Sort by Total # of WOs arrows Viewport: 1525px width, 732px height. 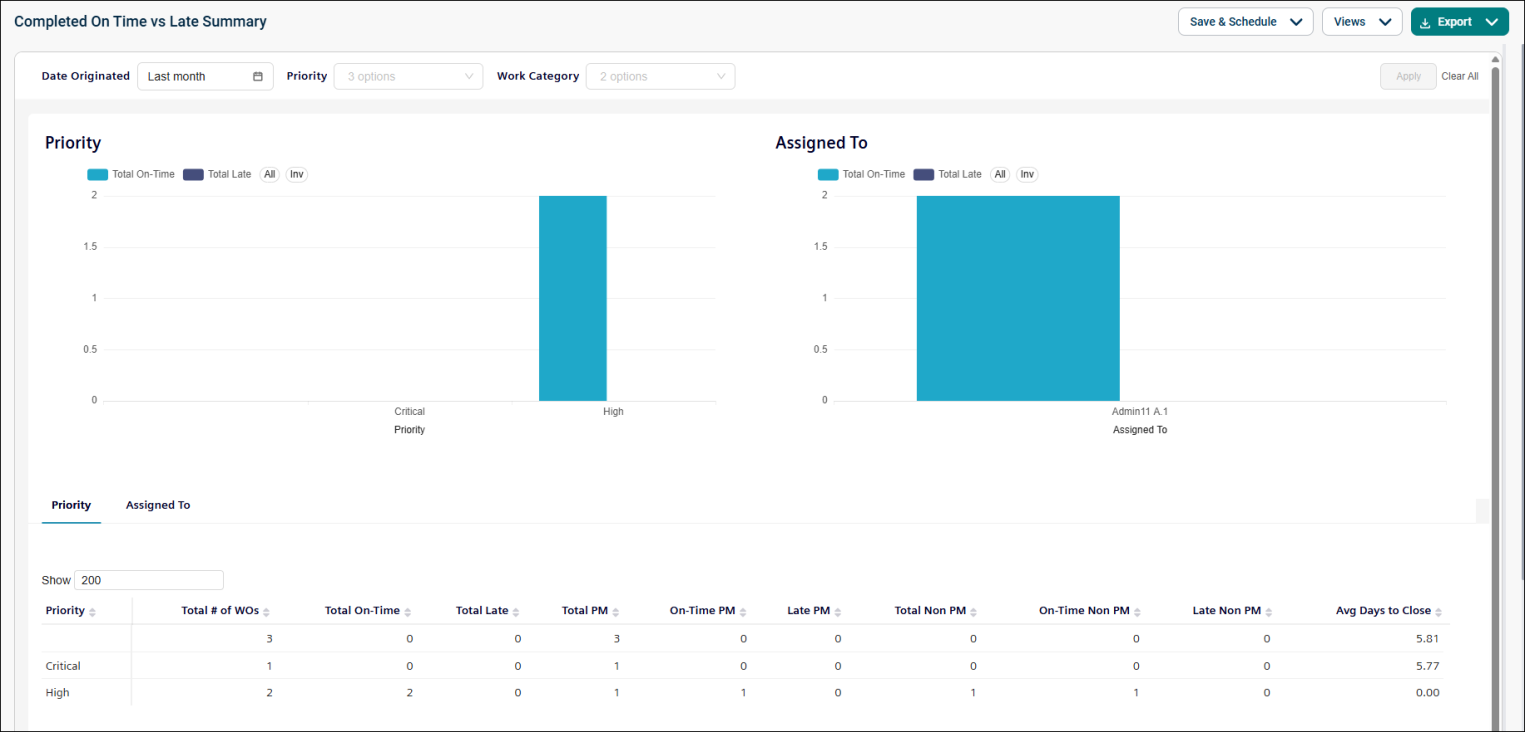266,612
